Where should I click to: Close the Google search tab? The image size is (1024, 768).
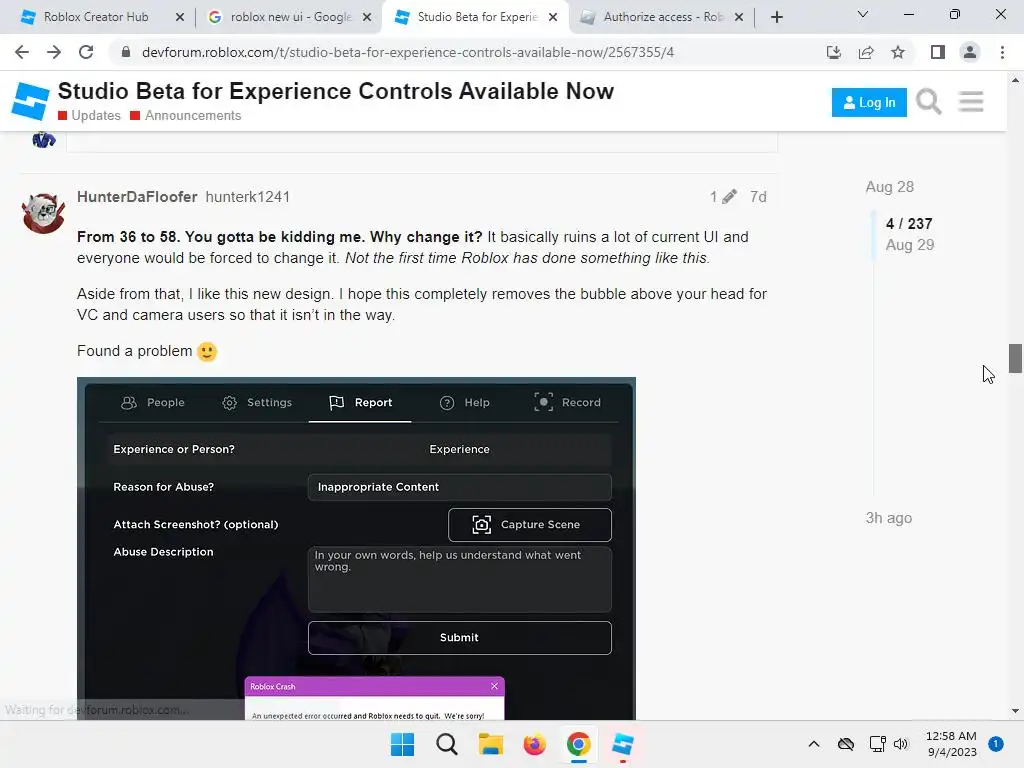pos(367,17)
